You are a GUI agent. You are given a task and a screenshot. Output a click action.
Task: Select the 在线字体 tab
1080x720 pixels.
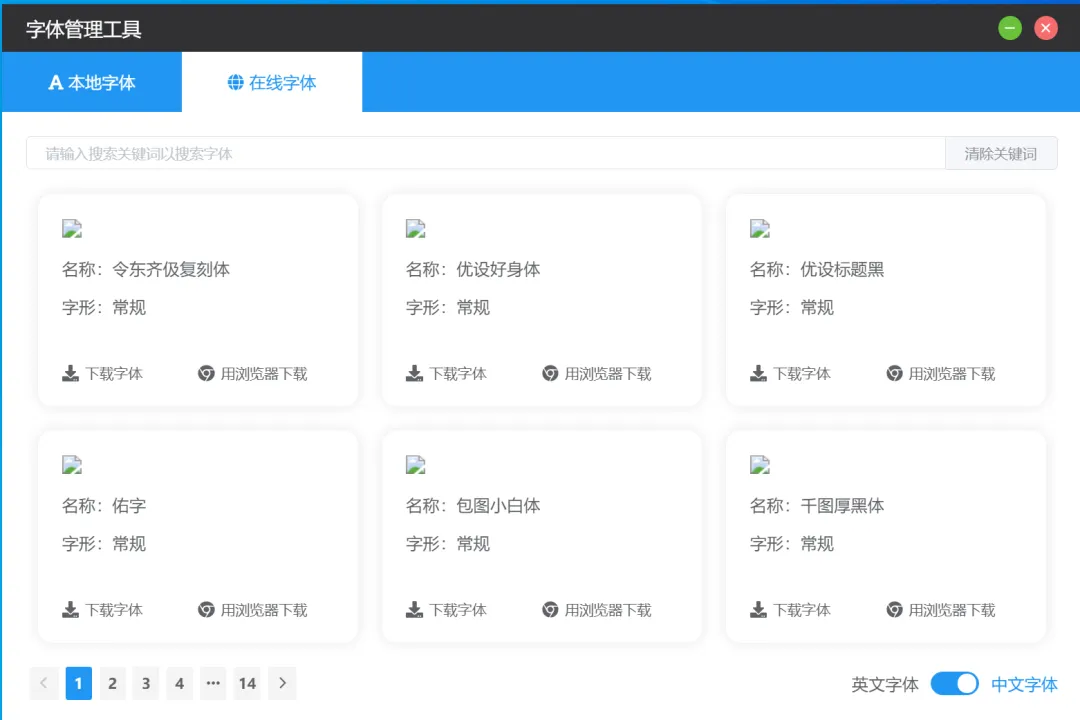click(272, 82)
